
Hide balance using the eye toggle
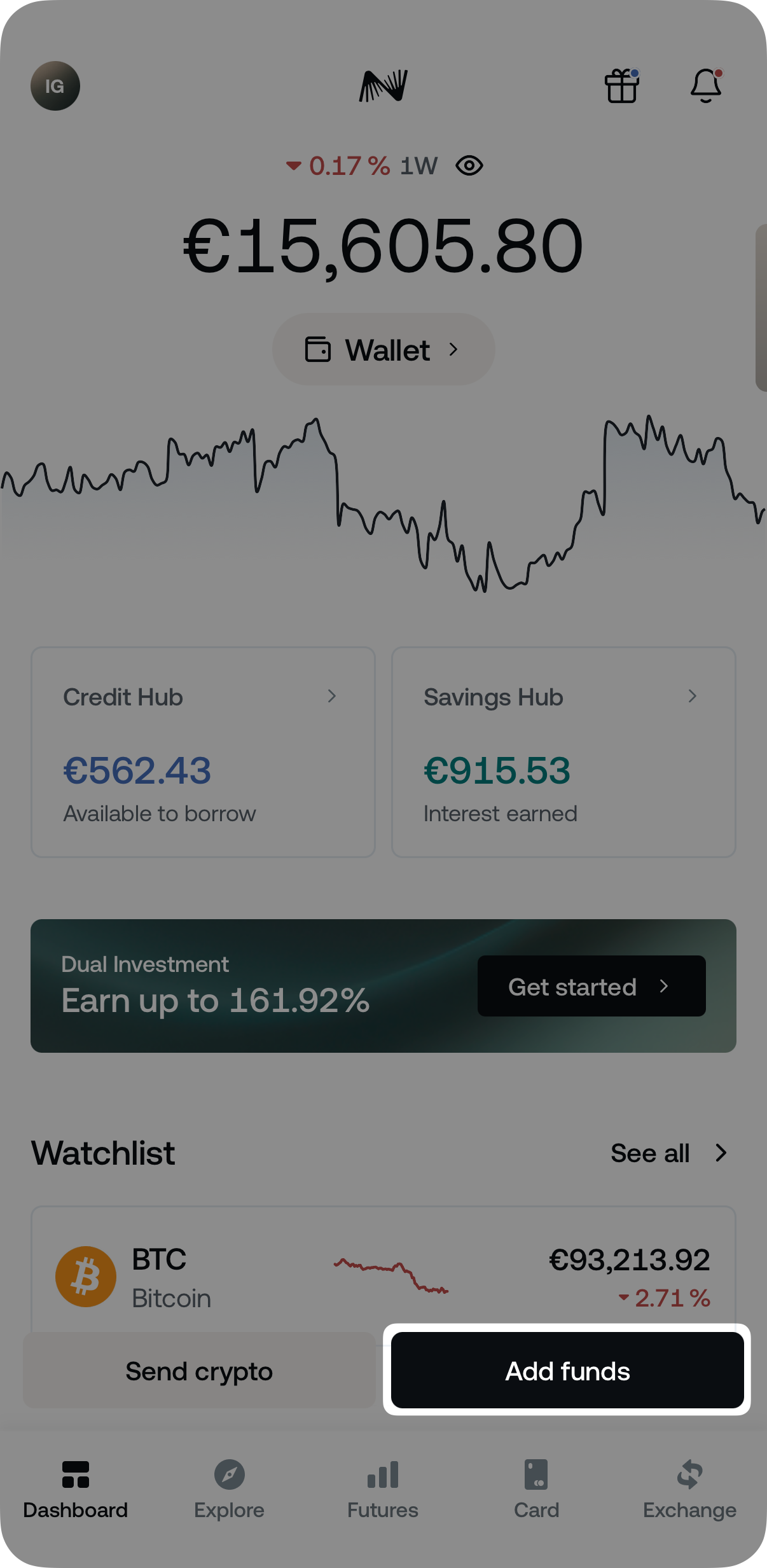tap(469, 165)
